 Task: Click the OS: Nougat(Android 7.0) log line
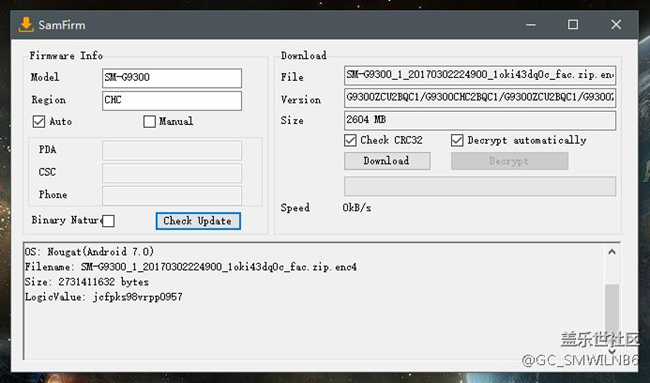click(89, 252)
